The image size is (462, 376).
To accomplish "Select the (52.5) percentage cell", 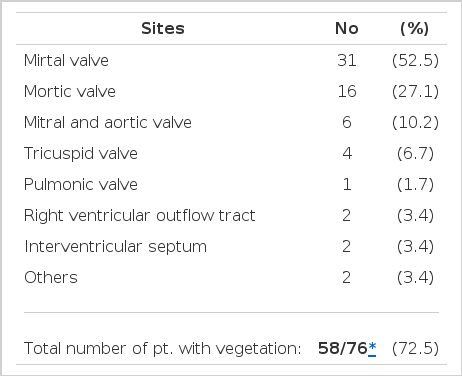I will 415,61.
